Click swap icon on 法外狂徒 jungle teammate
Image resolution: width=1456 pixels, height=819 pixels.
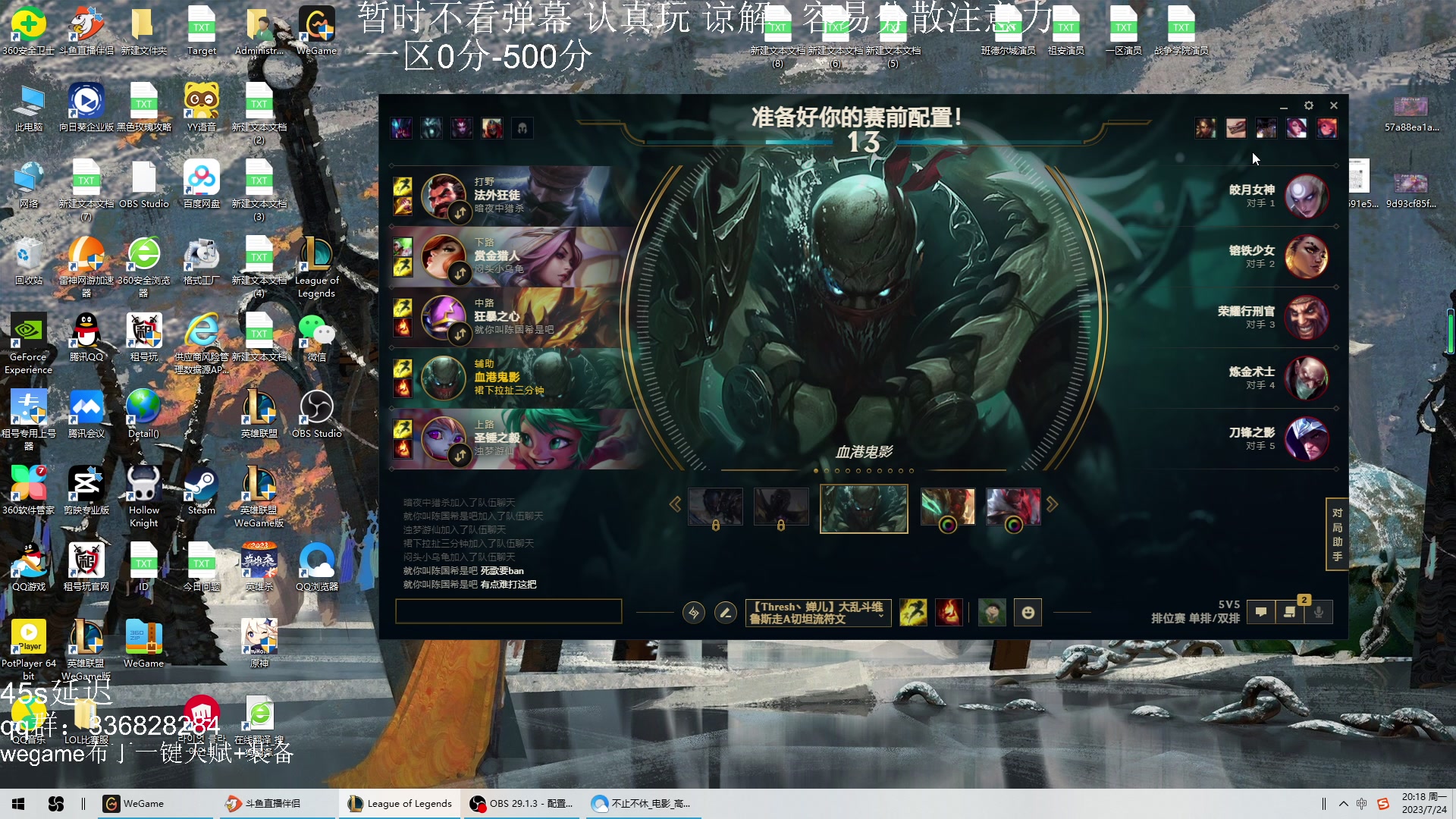coord(460,213)
